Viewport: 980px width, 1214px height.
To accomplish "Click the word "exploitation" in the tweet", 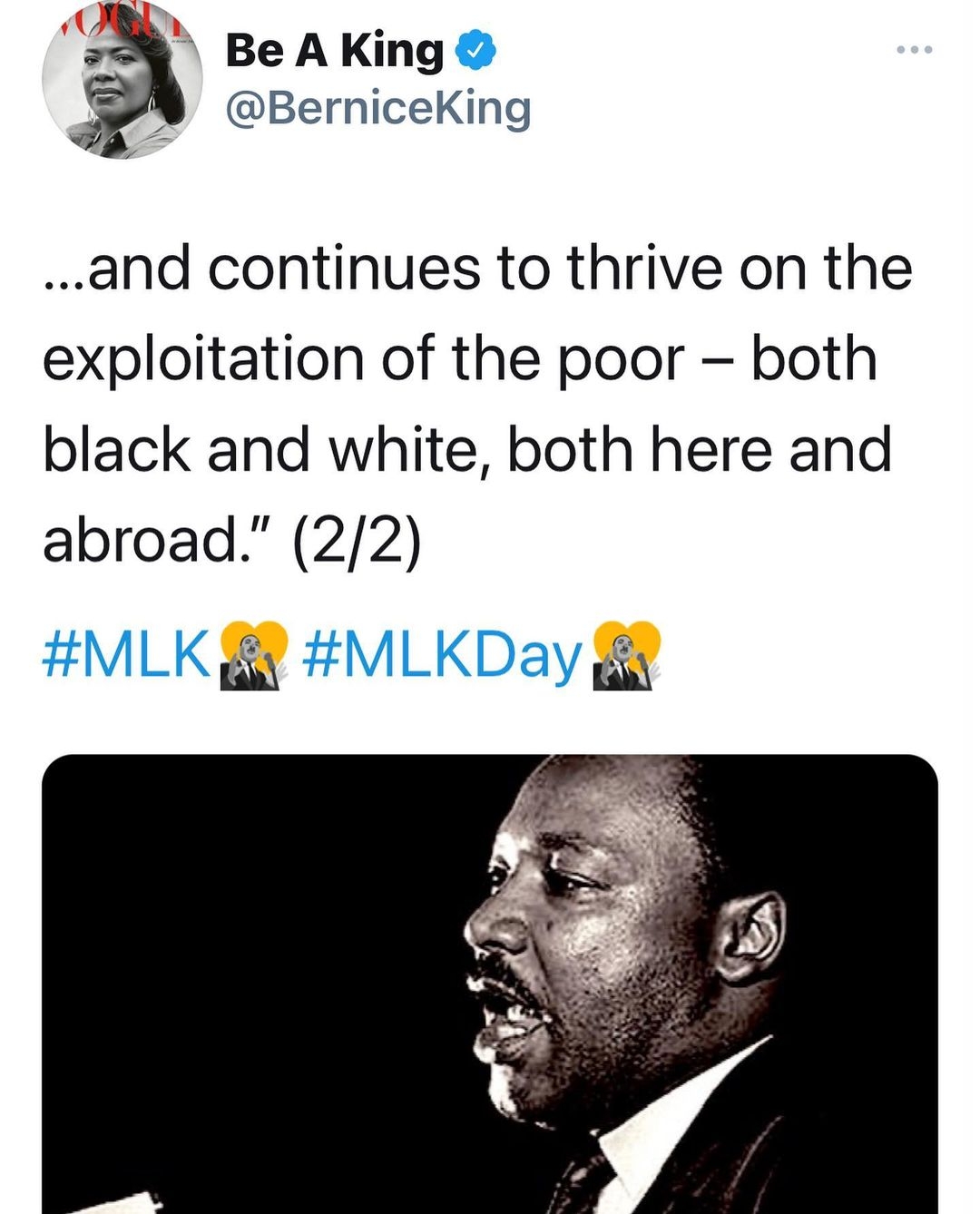I will click(205, 359).
